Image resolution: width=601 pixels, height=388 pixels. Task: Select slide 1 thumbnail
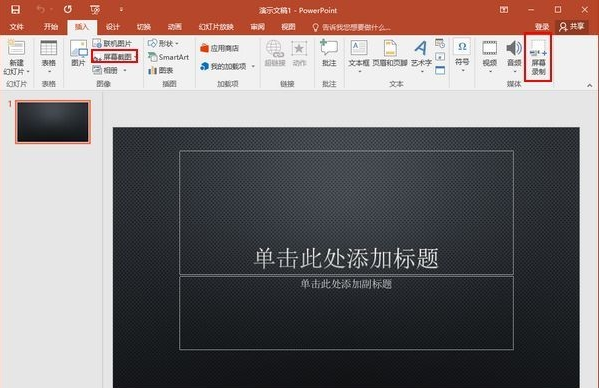coord(53,122)
